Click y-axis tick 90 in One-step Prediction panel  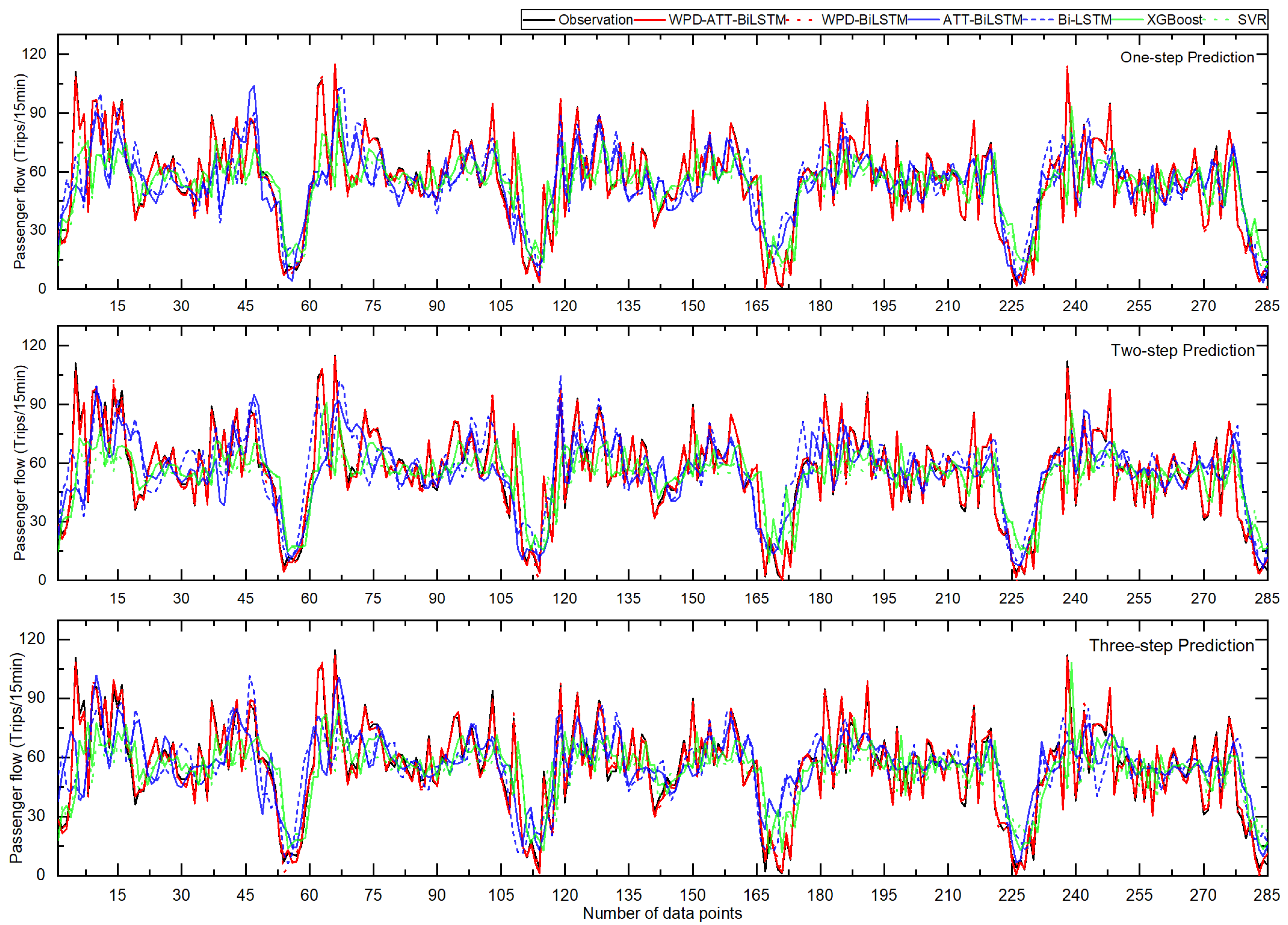(x=38, y=112)
